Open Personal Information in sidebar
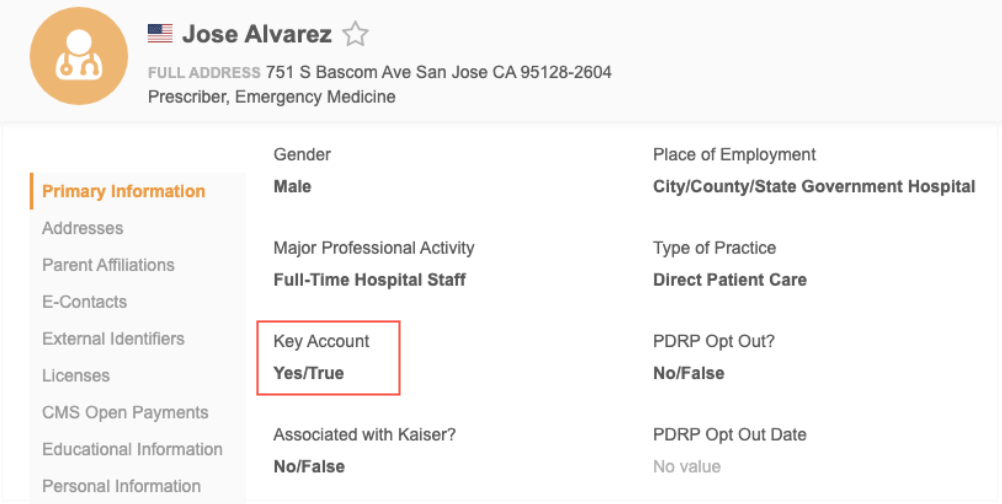The width and height of the screenshot is (1002, 504). pos(121,487)
